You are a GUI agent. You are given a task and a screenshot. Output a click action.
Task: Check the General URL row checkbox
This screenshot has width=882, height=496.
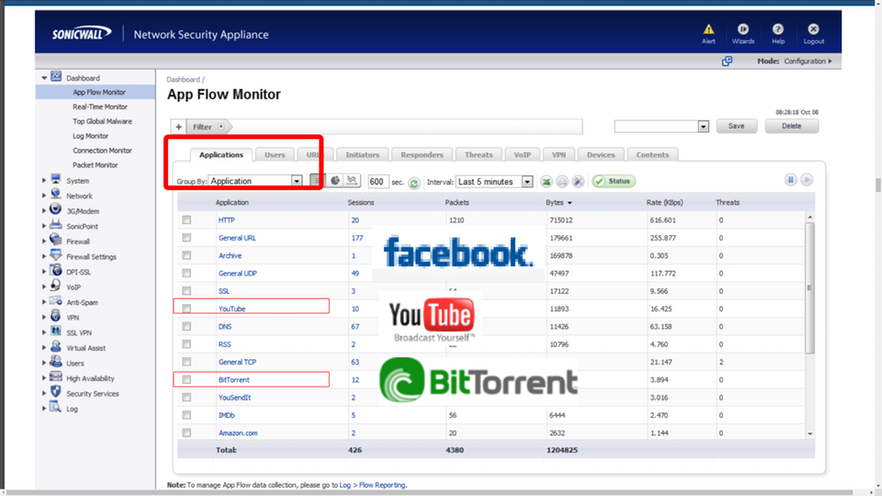pos(187,238)
